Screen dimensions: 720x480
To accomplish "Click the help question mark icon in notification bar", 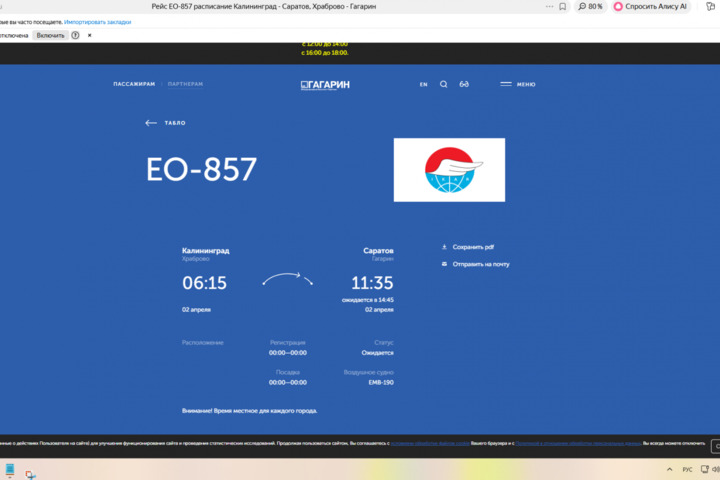I will tap(76, 35).
